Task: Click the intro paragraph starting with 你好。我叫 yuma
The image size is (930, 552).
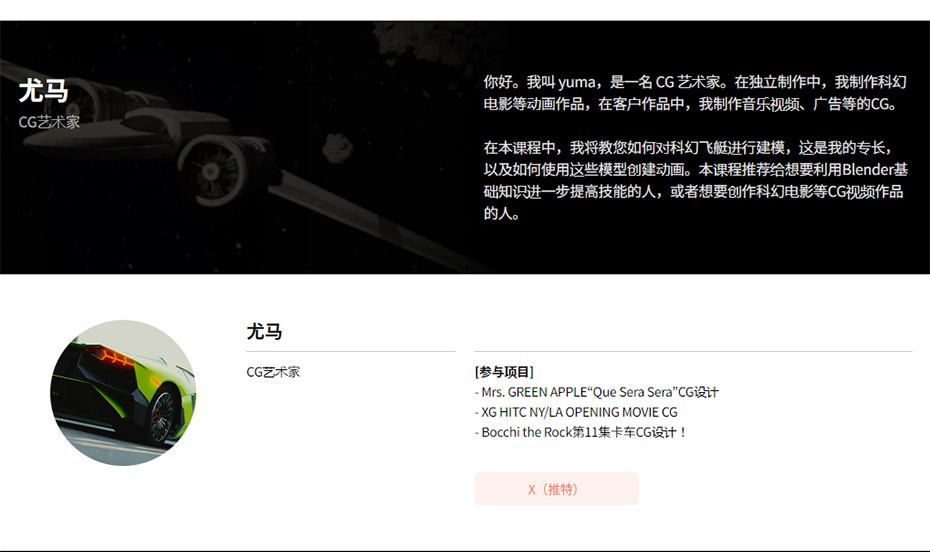Action: click(695, 93)
